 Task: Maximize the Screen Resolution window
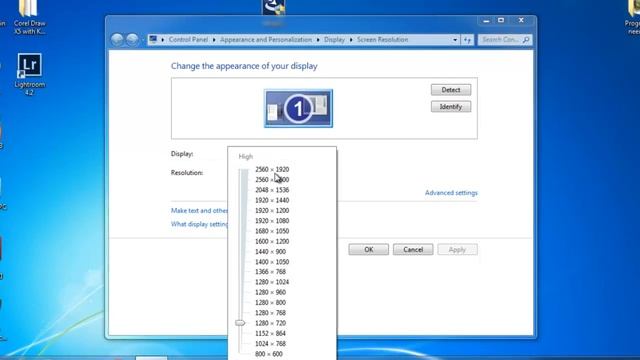(x=501, y=20)
